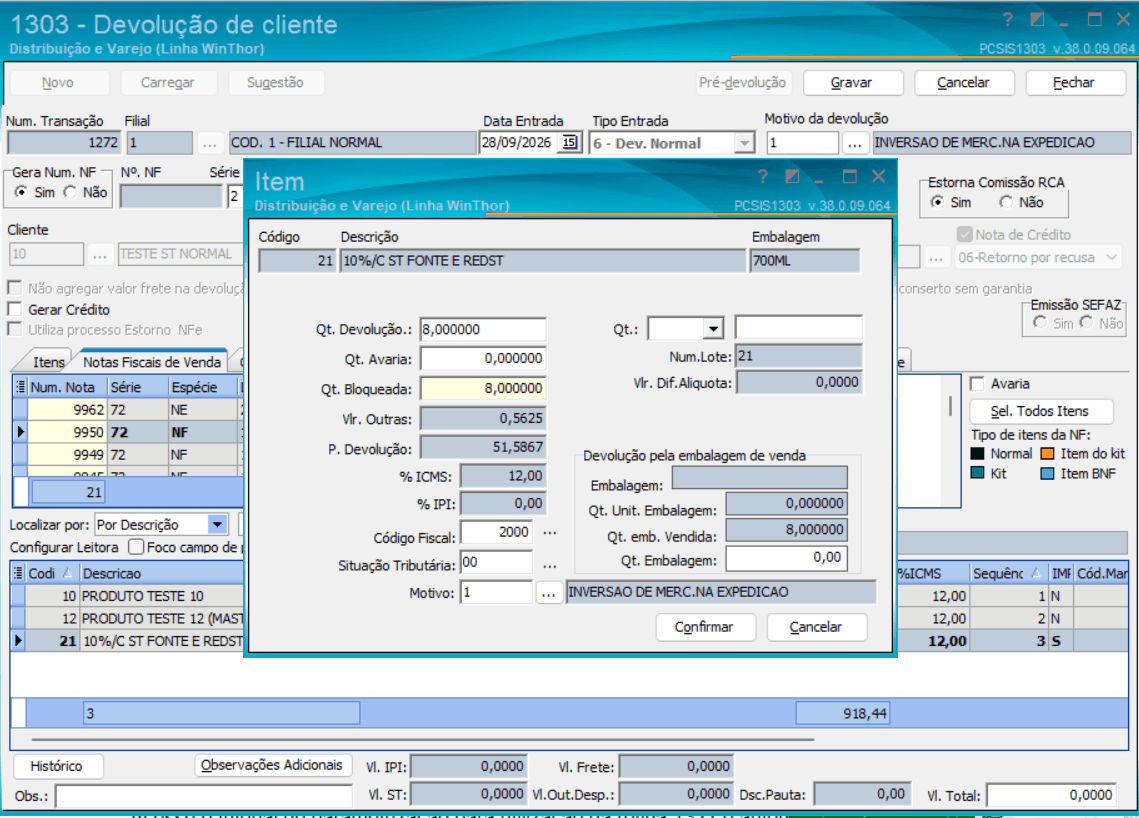Open Cliente lookup ellipsis button

tap(100, 254)
